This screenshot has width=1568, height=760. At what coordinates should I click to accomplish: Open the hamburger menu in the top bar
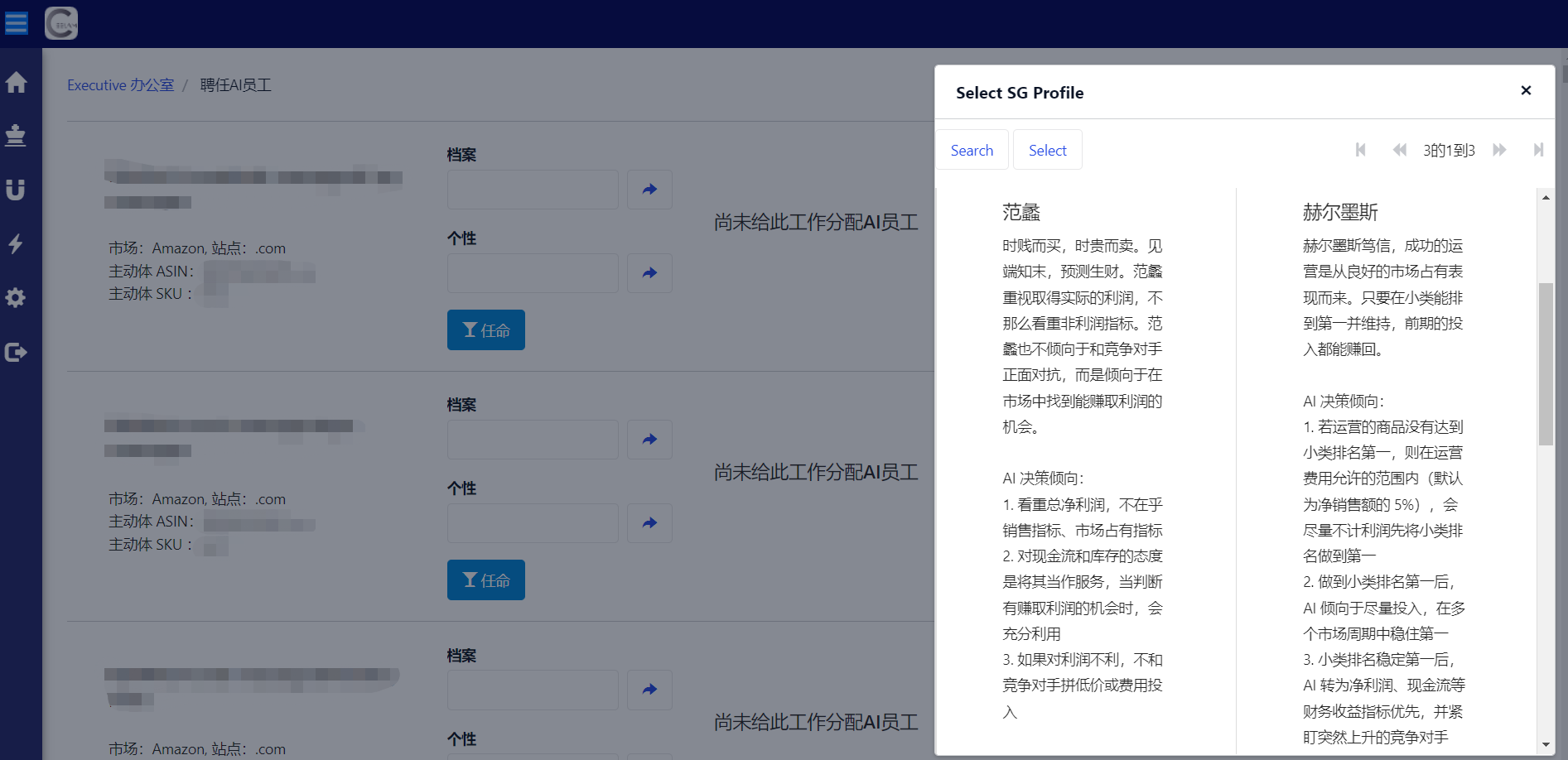point(17,22)
